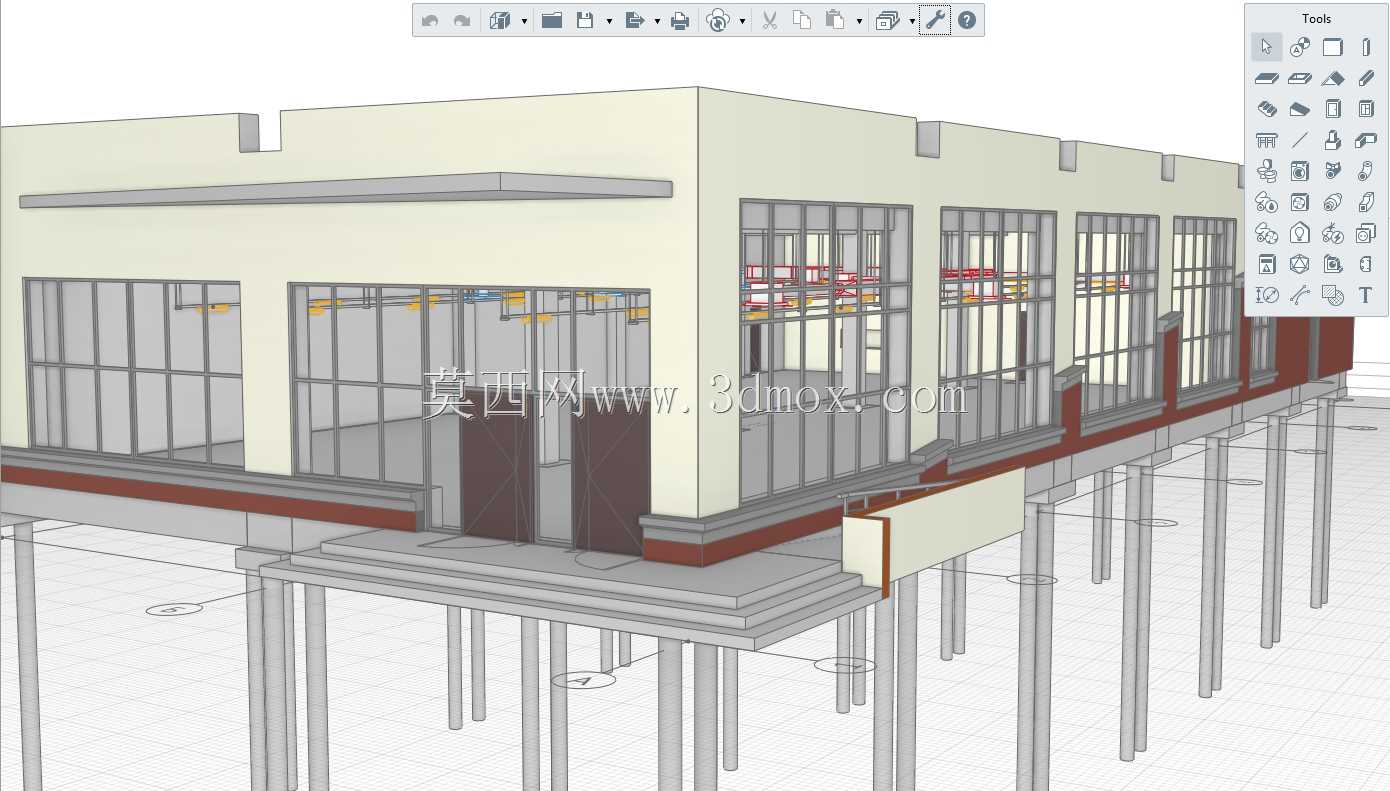The height and width of the screenshot is (791, 1390).
Task: Select the Door tool
Action: [1332, 109]
